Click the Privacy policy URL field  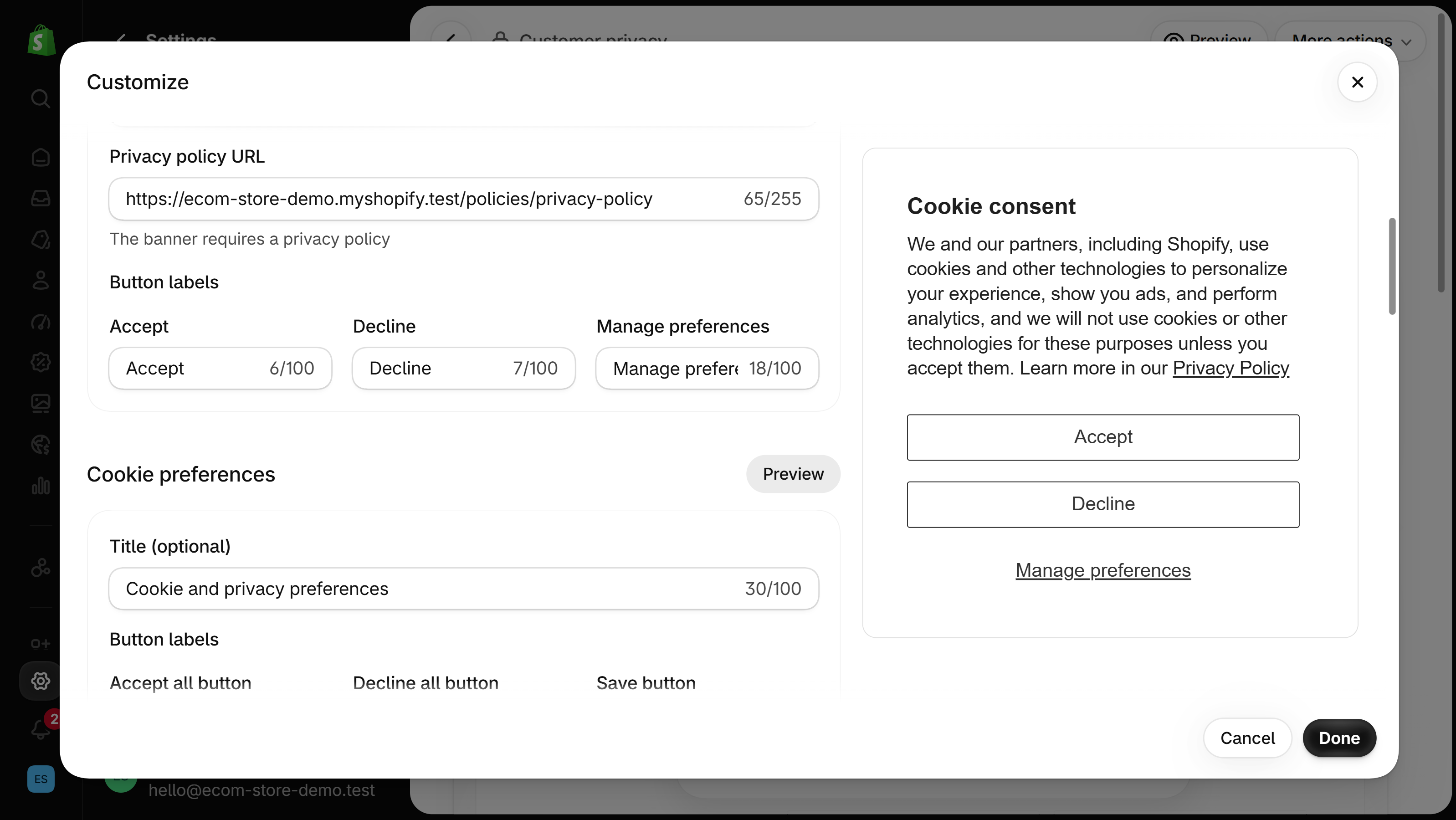tap(463, 199)
